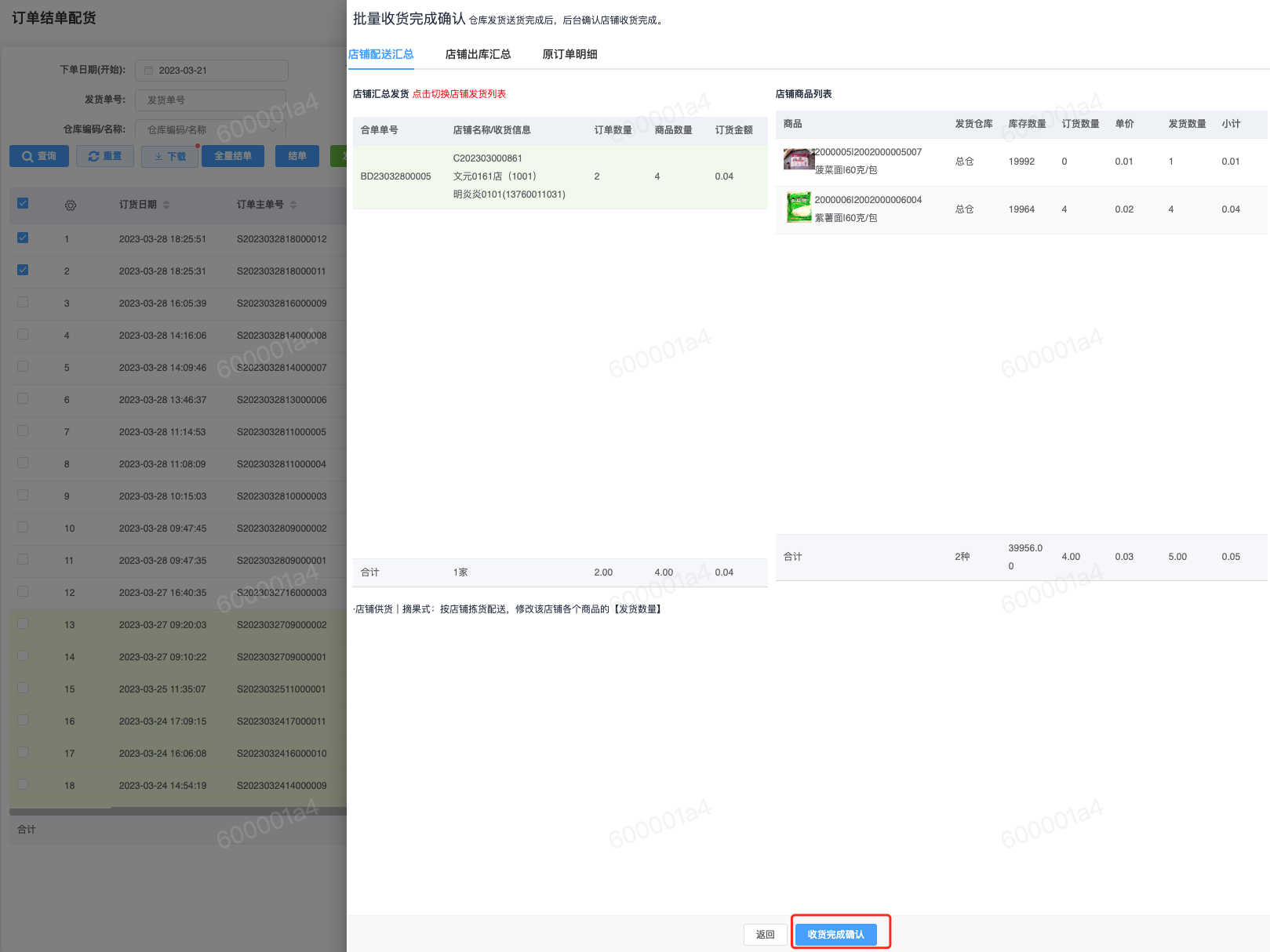Click the calendar icon in the order date field
Viewport: 1270px width, 952px height.
[148, 71]
